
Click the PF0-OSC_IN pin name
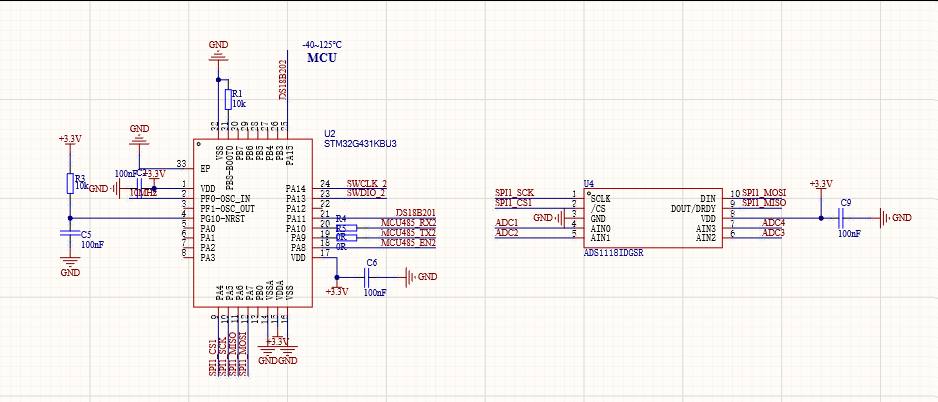[226, 198]
